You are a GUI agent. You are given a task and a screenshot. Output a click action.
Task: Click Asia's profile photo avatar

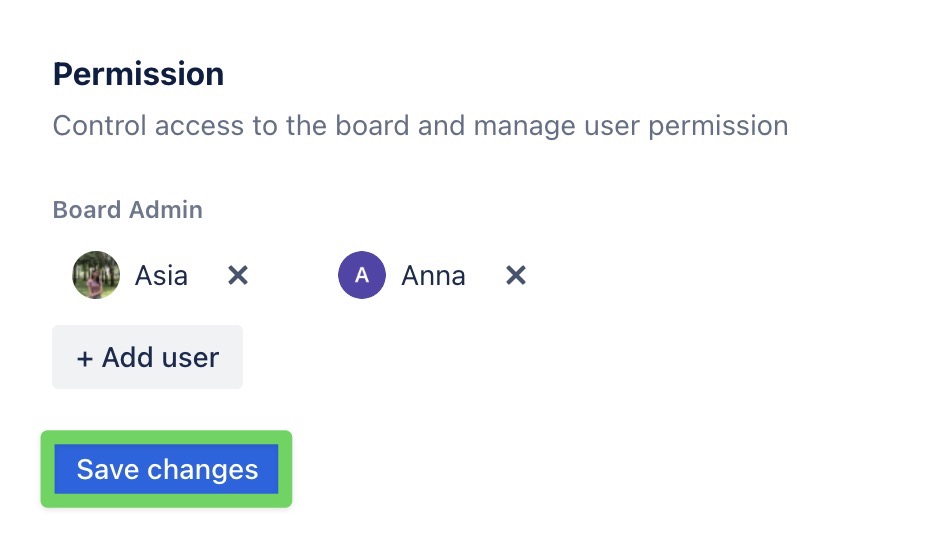(x=96, y=275)
